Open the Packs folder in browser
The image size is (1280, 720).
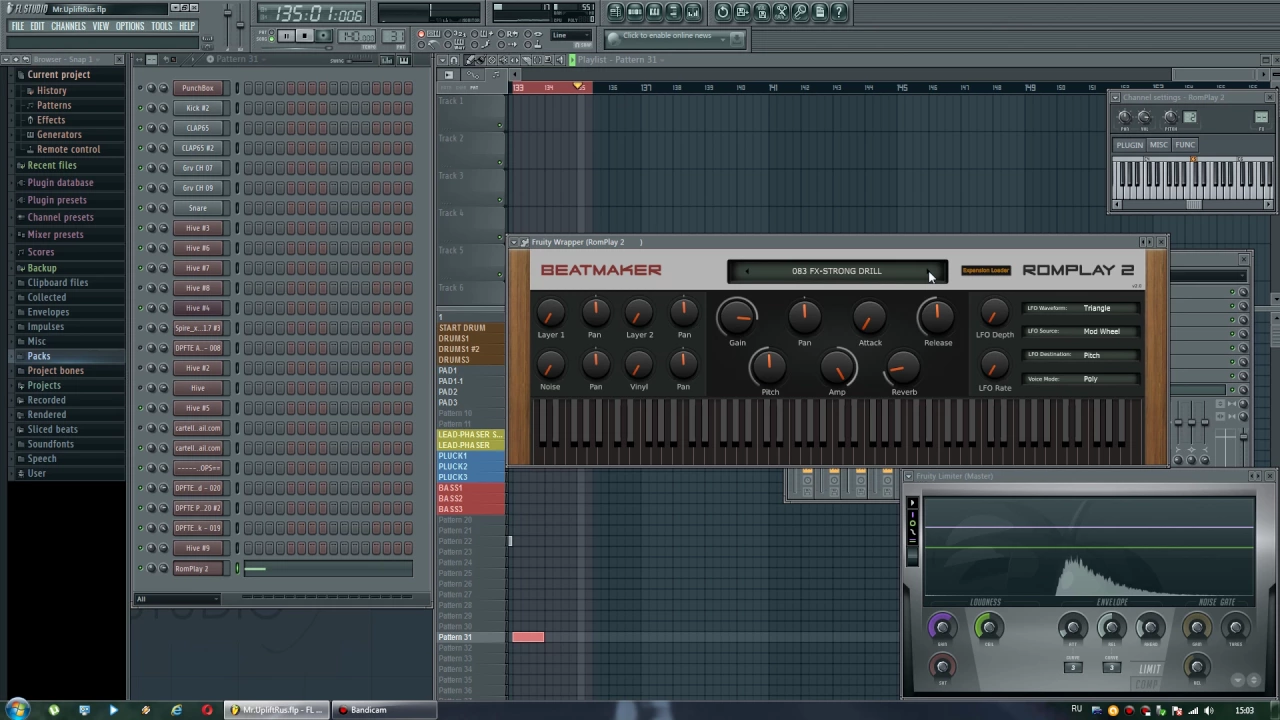pyautogui.click(x=38, y=356)
